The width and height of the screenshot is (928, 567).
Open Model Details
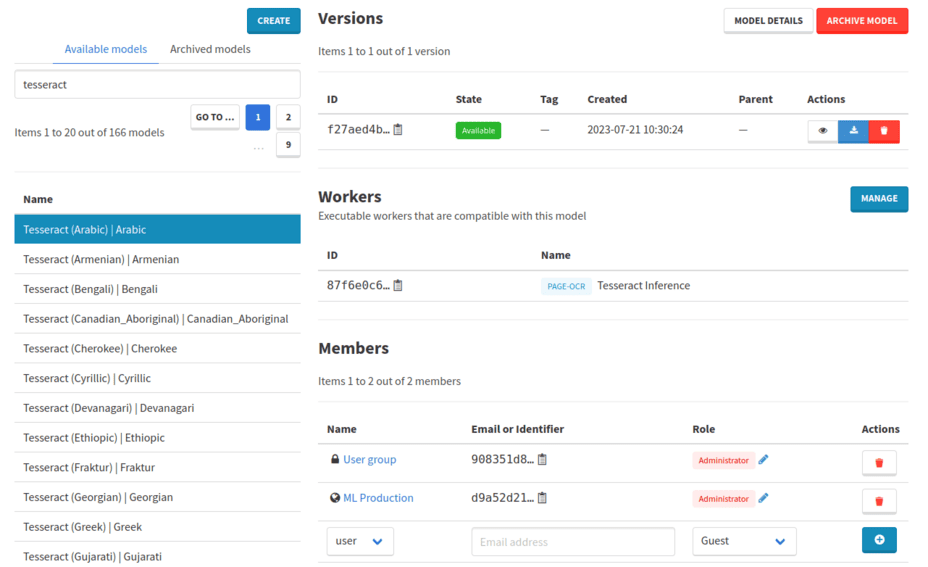[x=768, y=21]
